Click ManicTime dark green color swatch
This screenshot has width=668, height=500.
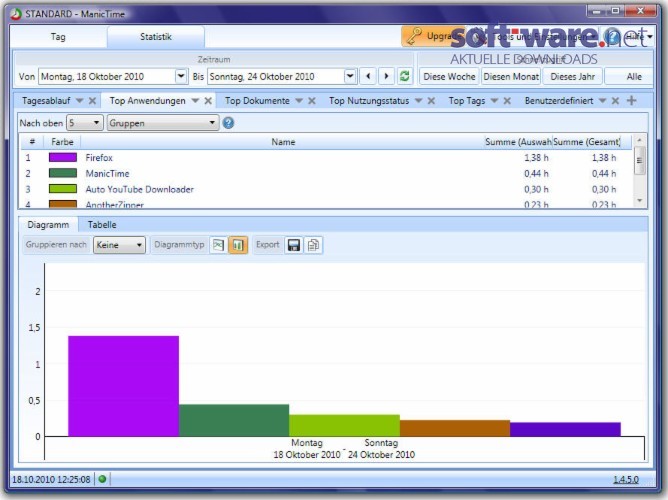pos(63,173)
